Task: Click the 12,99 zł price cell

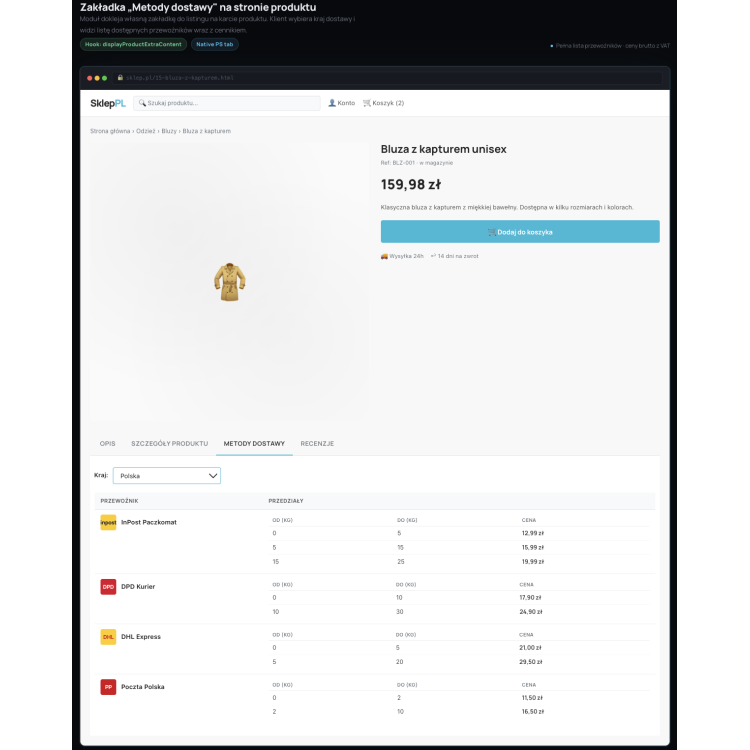Action: (x=533, y=533)
